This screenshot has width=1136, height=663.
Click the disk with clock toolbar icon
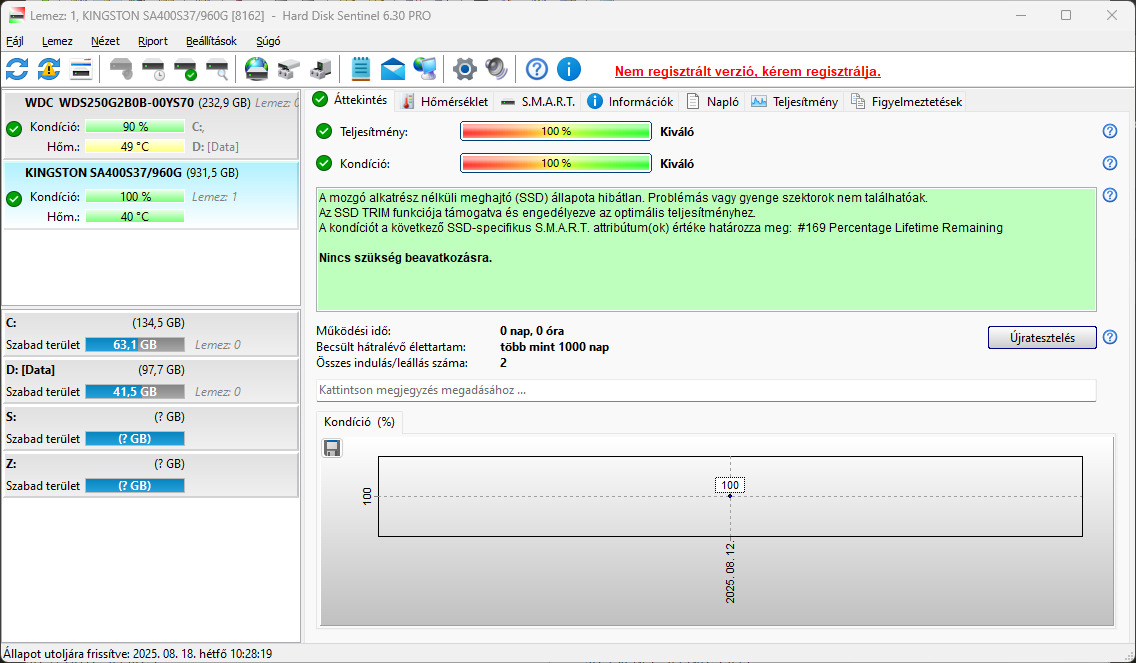point(154,70)
